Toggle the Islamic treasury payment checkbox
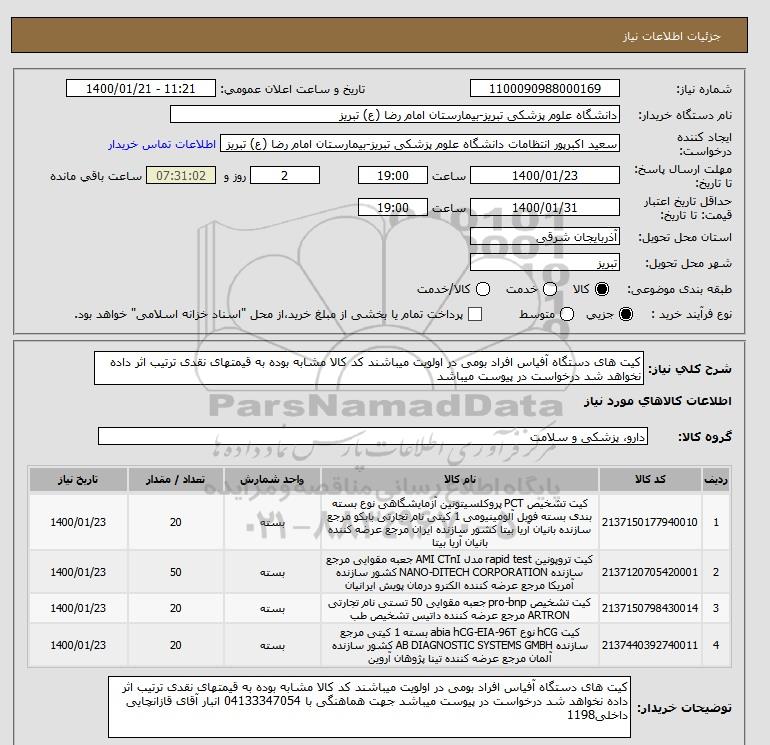The height and width of the screenshot is (745, 770). pyautogui.click(x=475, y=314)
